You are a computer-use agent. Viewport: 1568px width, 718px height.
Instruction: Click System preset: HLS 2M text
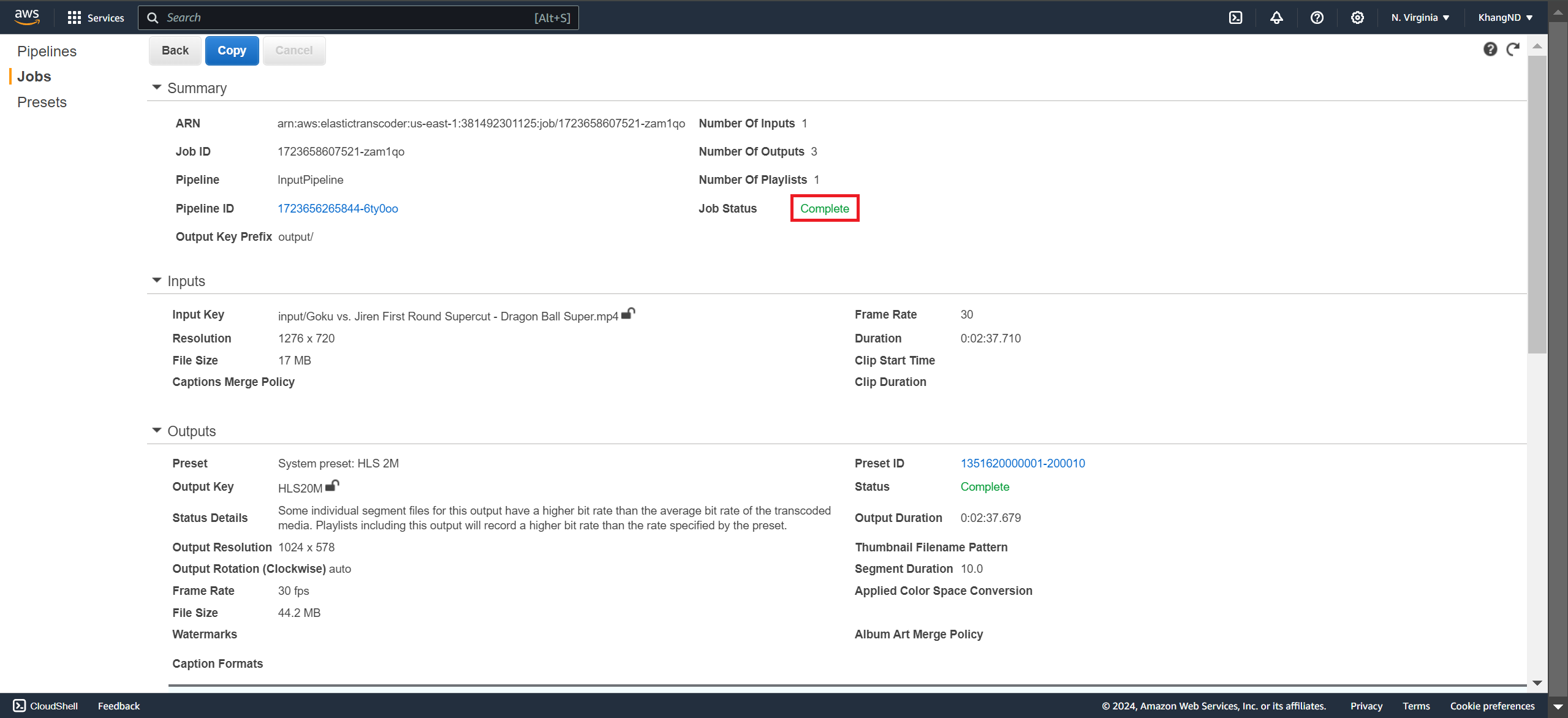tap(338, 463)
